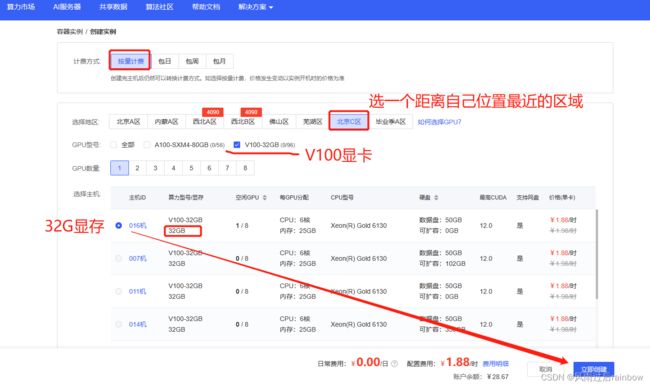
Task: Set GPU count to 1
Action: [119, 168]
